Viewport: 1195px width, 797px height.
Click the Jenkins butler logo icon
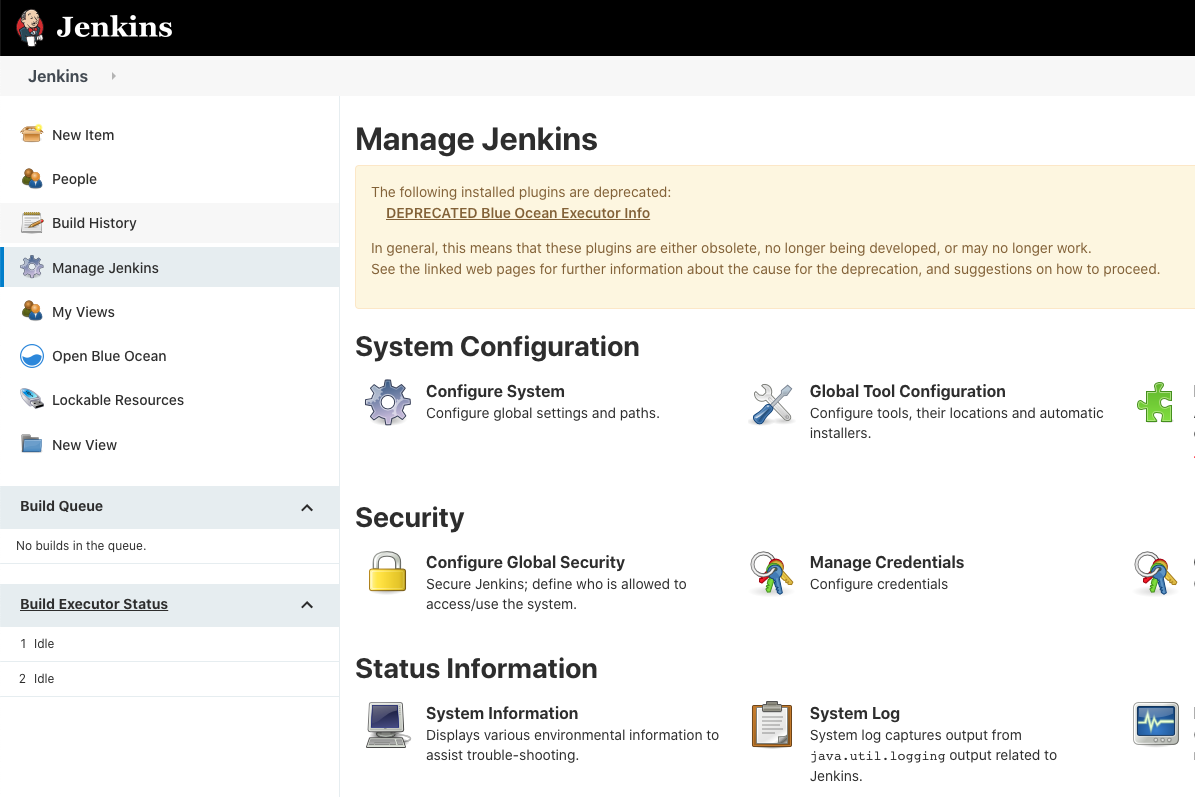30,27
